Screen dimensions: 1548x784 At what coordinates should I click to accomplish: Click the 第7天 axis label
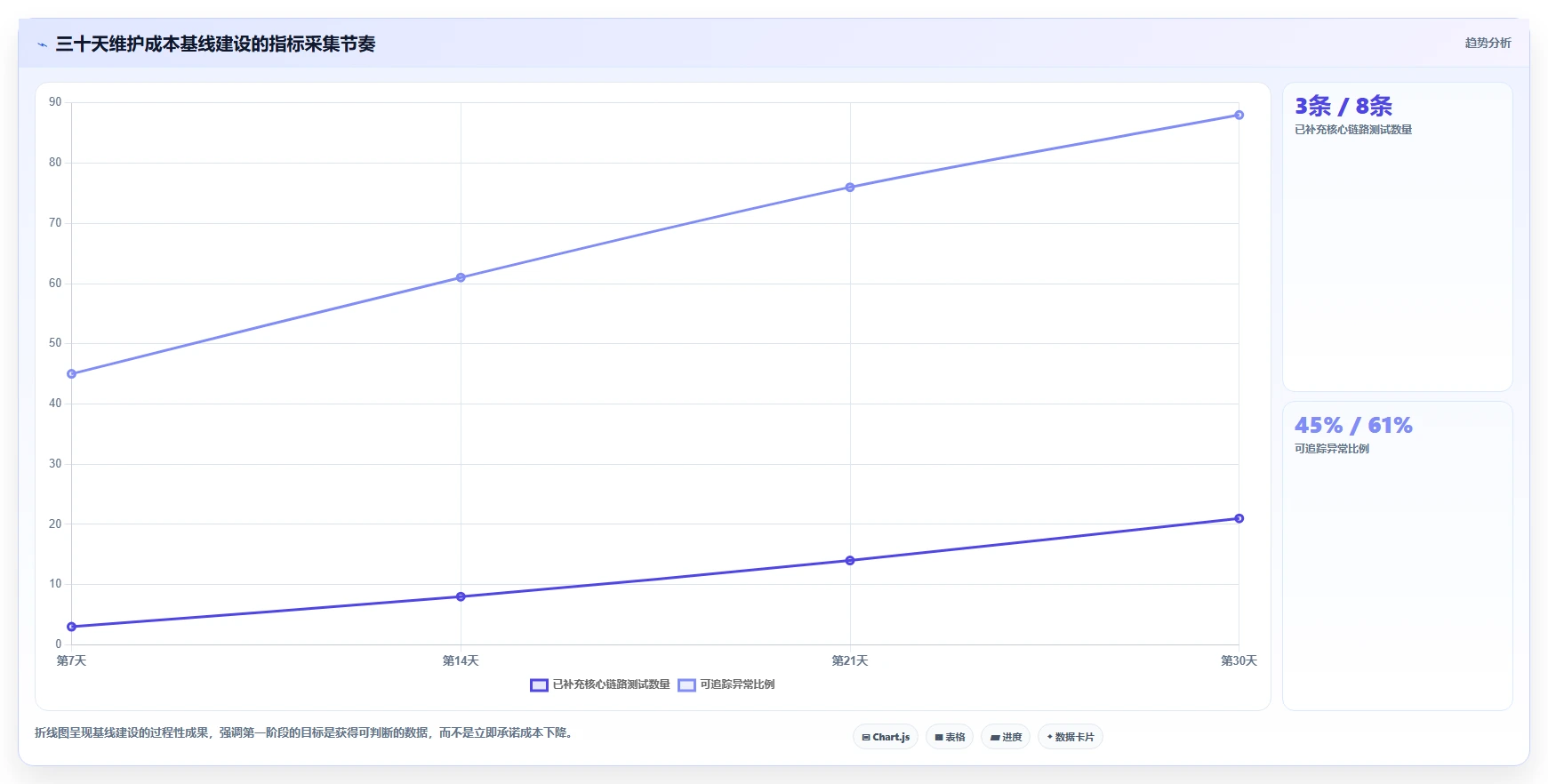pos(71,660)
